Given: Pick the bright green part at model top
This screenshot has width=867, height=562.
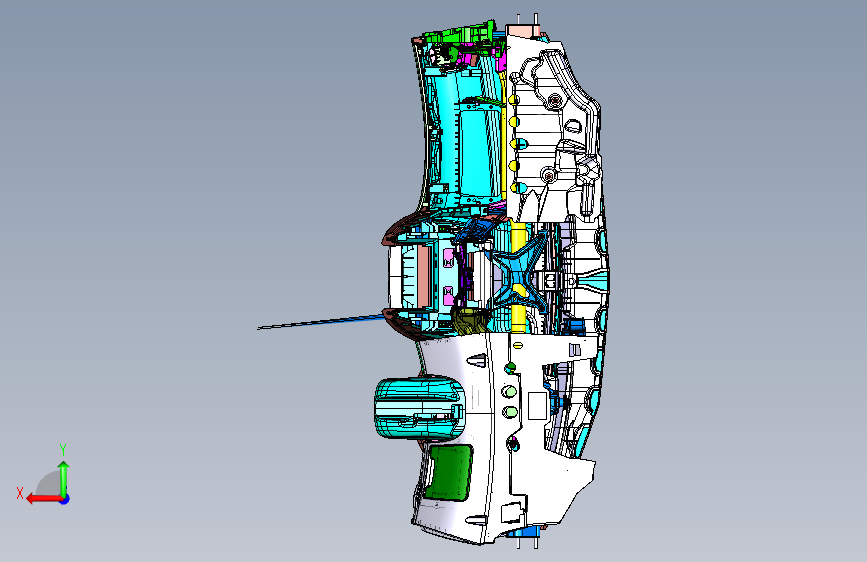Looking at the screenshot, I should coord(457,34).
